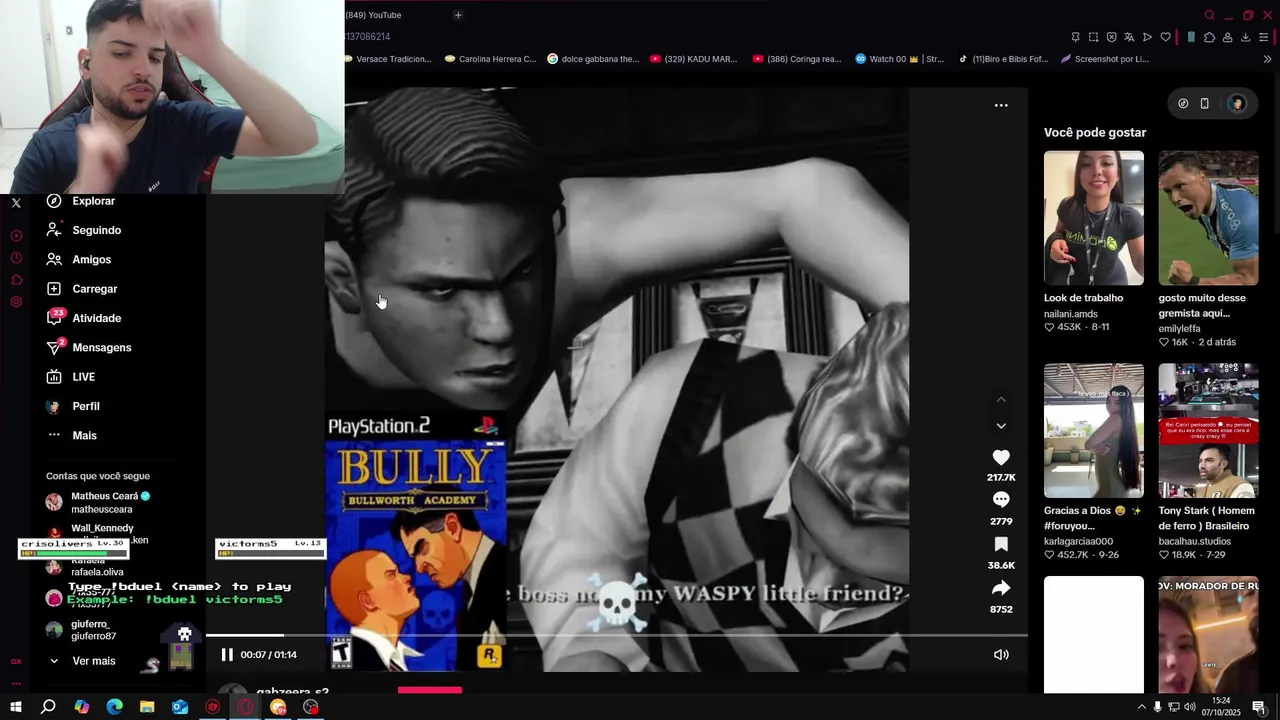Open the browser account icon
Screen dimensions: 1280x720
coord(1227,37)
